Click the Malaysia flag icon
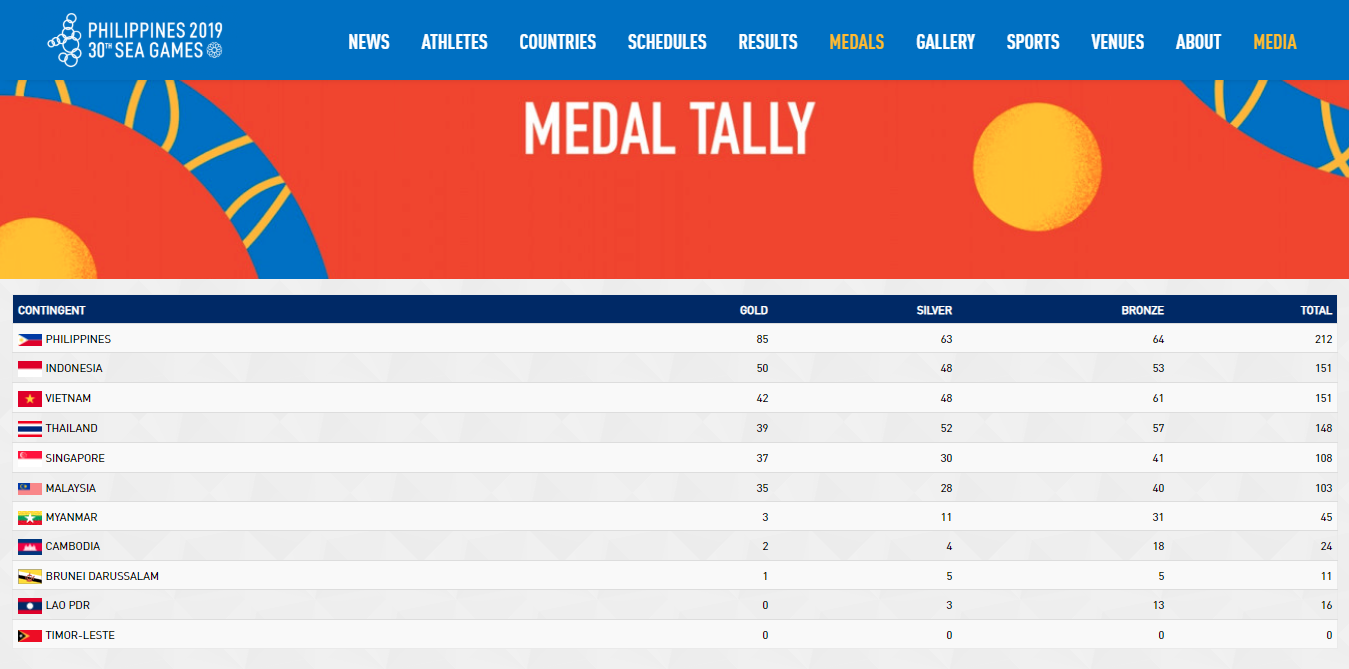The image size is (1349, 669). point(30,488)
